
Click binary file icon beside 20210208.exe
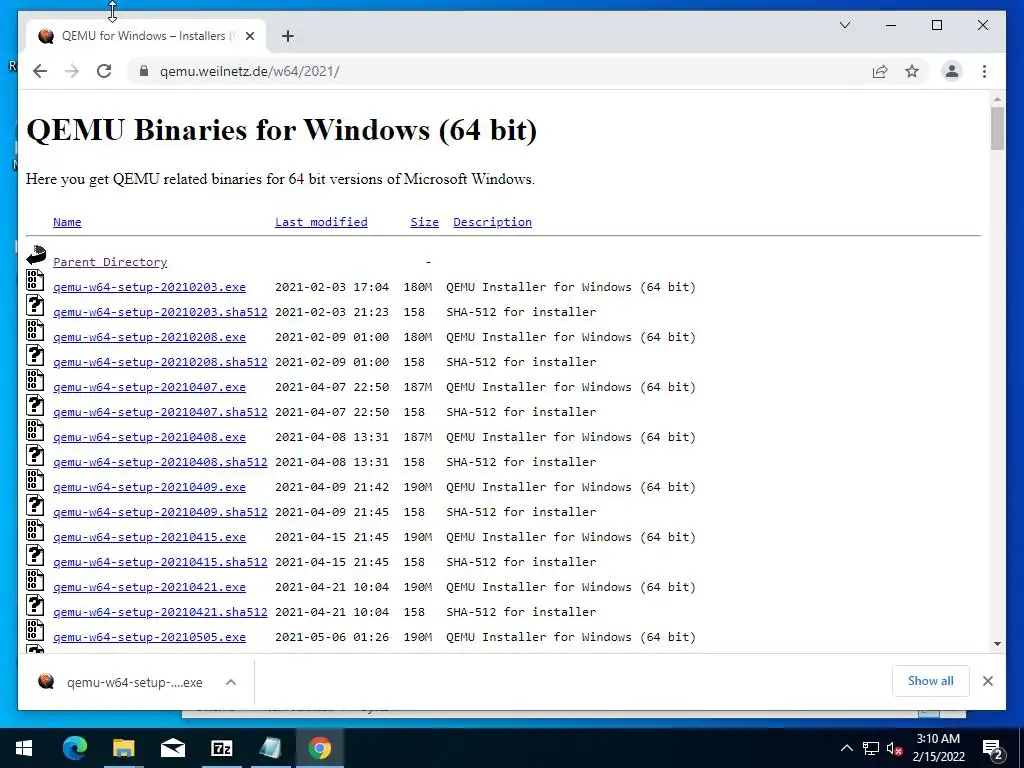[x=35, y=330]
